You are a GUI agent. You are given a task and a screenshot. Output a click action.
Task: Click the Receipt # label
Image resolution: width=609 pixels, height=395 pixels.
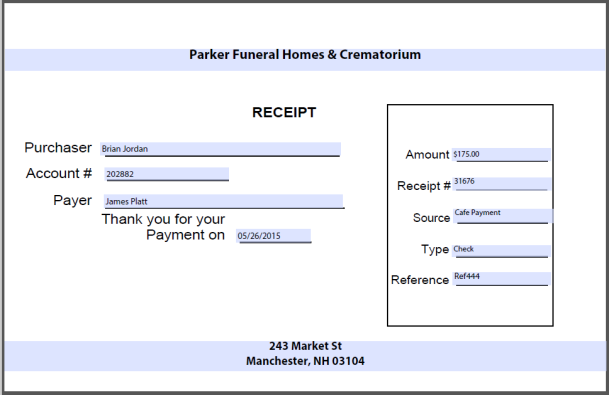click(423, 186)
